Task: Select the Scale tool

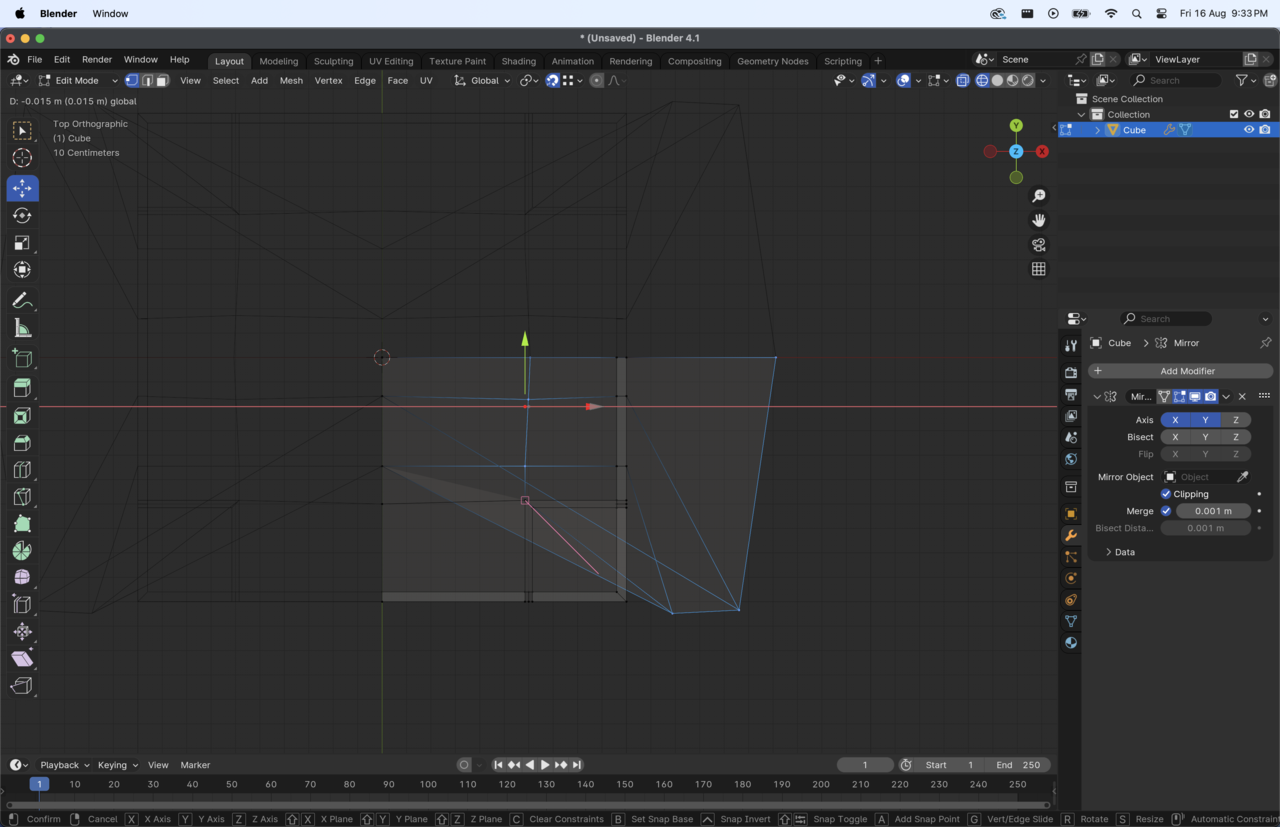Action: [x=22, y=243]
